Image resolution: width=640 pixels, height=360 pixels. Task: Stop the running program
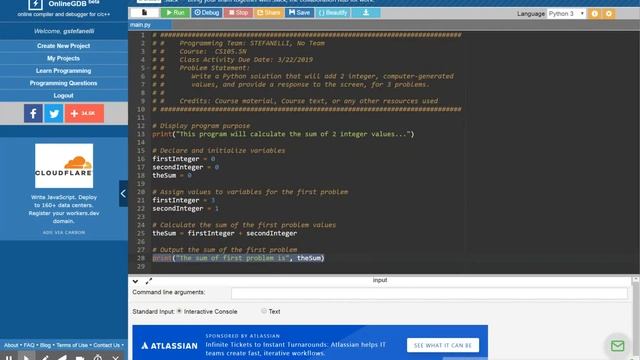click(x=238, y=13)
